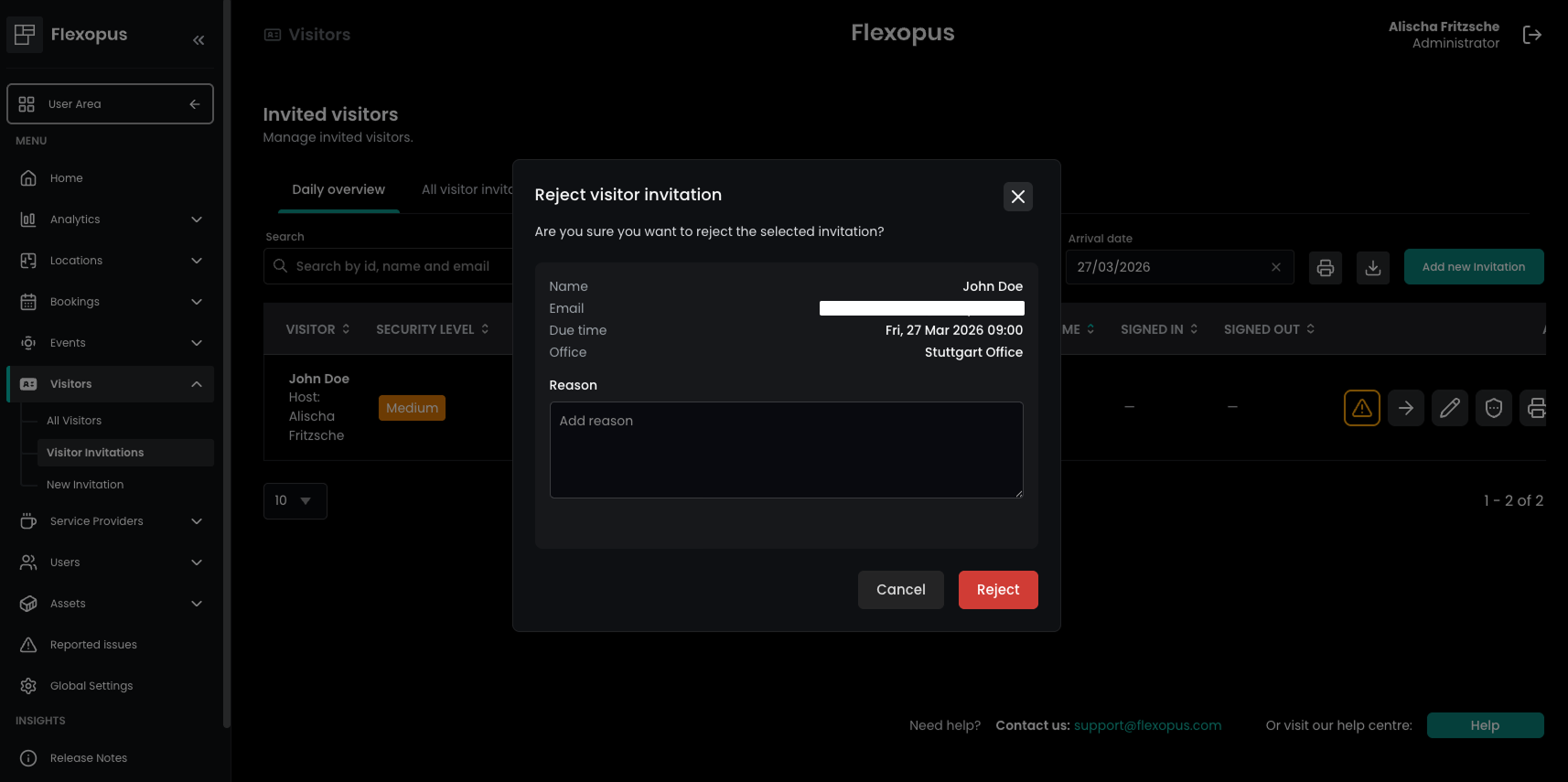This screenshot has width=1568, height=782.
Task: Clear the arrival date with X icon
Action: [1275, 267]
